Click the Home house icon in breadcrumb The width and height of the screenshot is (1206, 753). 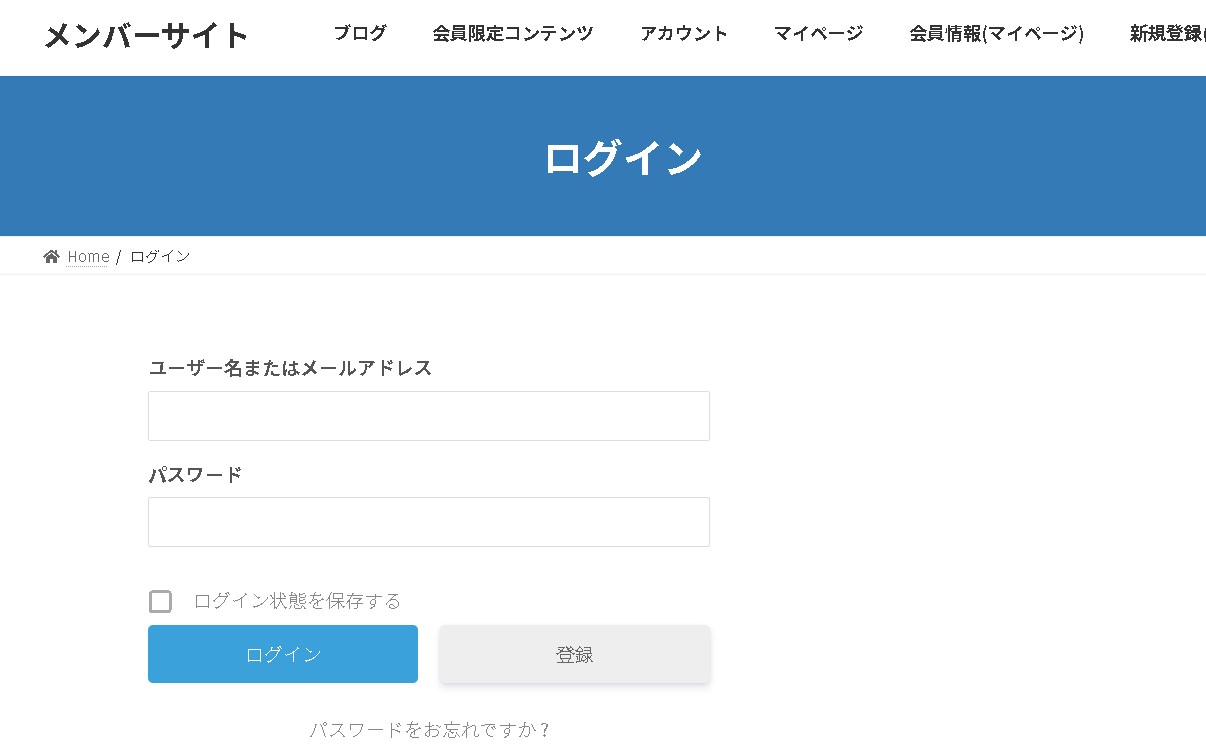point(50,256)
